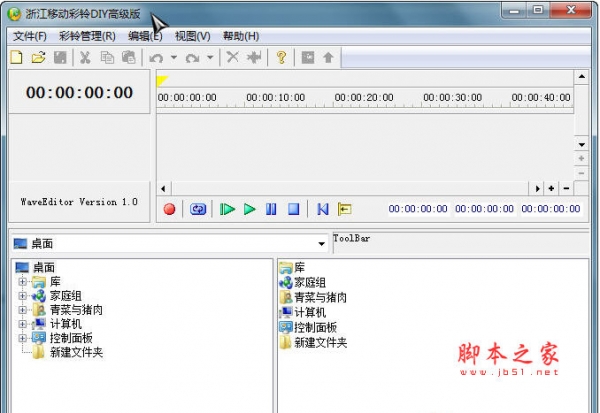600x413 pixels.
Task: Open the Undo history dropdown arrow
Action: pyautogui.click(x=174, y=57)
